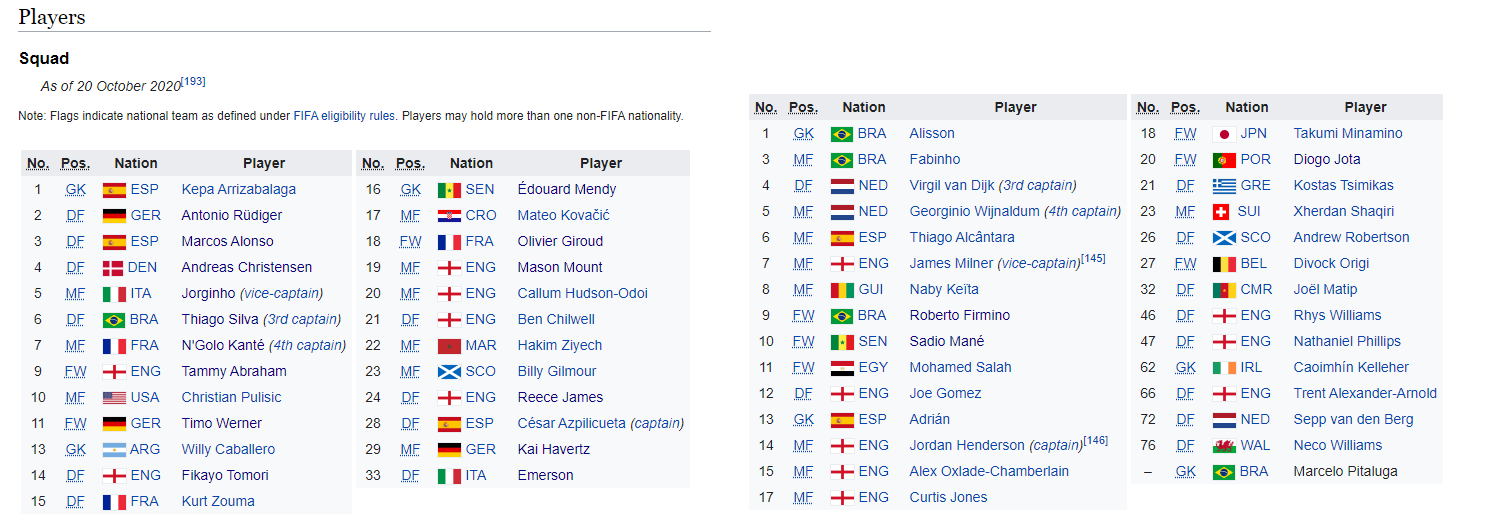The width and height of the screenshot is (1489, 523).
Task: Click the Wales flag beside Neco Williams
Action: point(1223,446)
